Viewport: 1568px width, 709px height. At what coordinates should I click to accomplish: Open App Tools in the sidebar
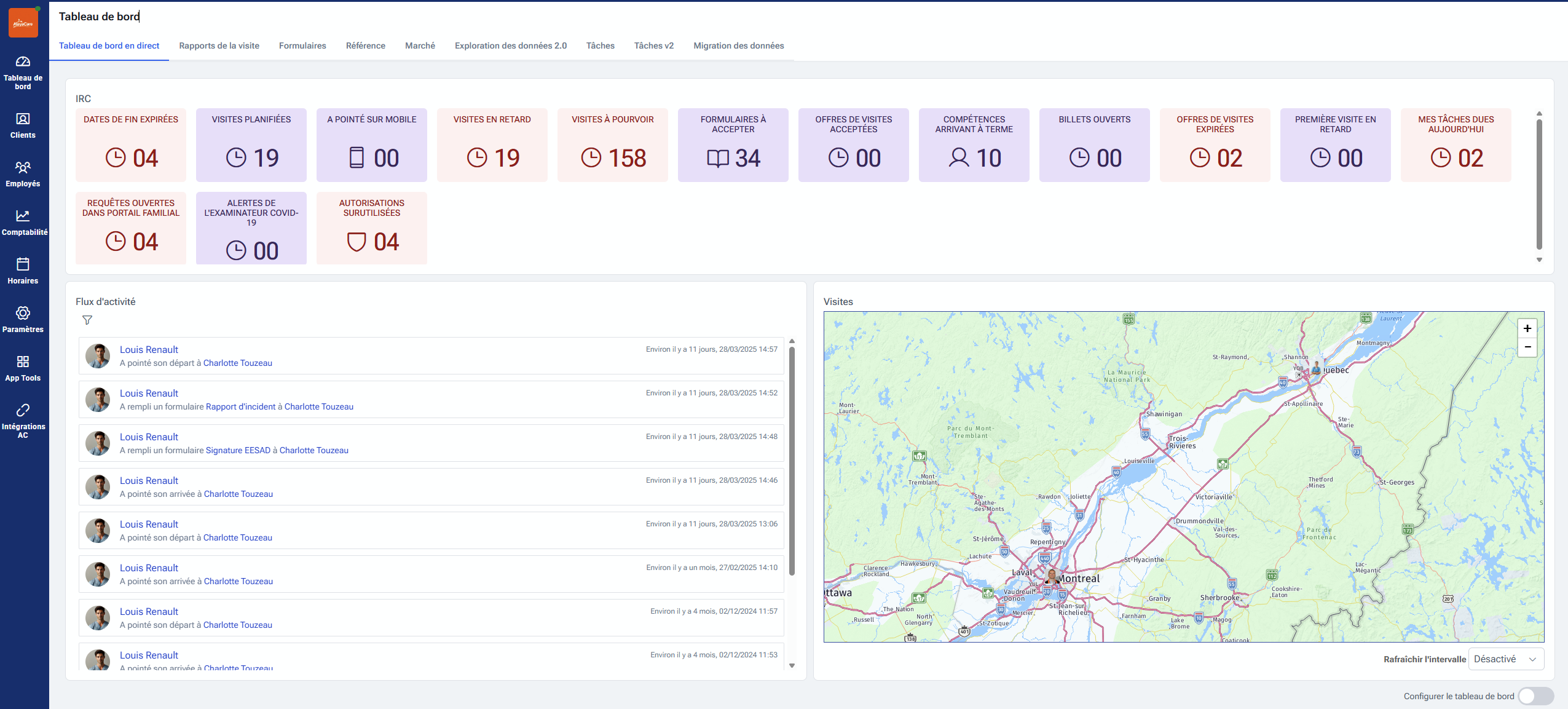pyautogui.click(x=23, y=368)
